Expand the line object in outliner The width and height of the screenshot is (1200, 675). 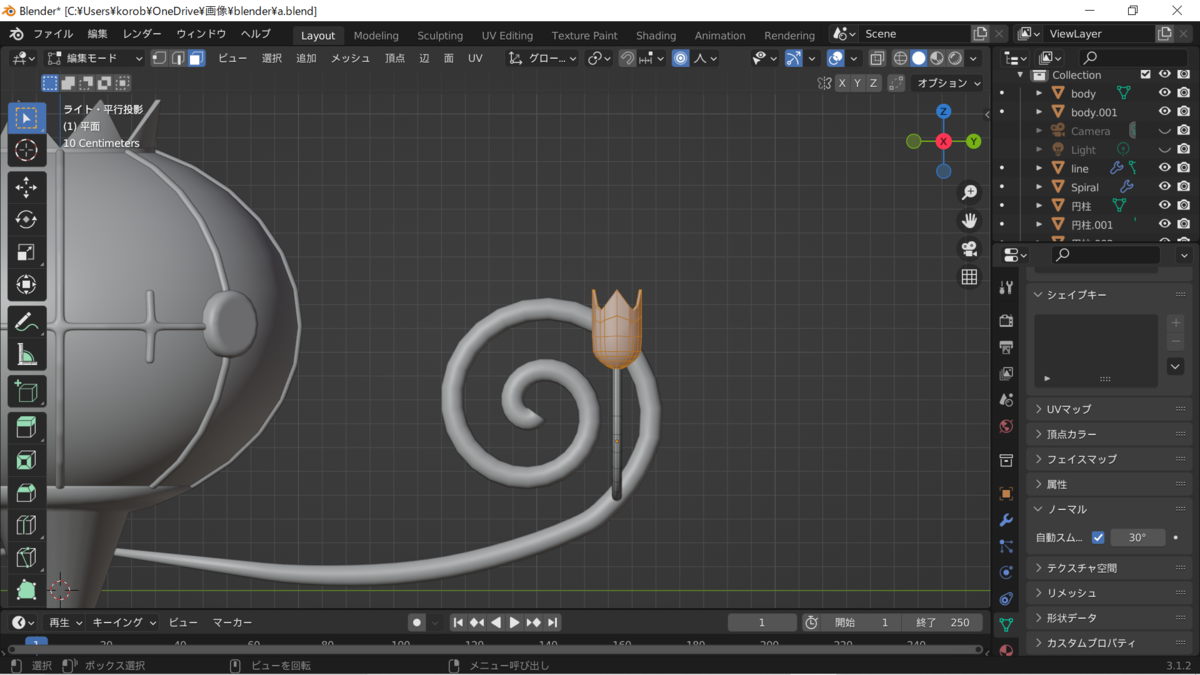[1039, 168]
